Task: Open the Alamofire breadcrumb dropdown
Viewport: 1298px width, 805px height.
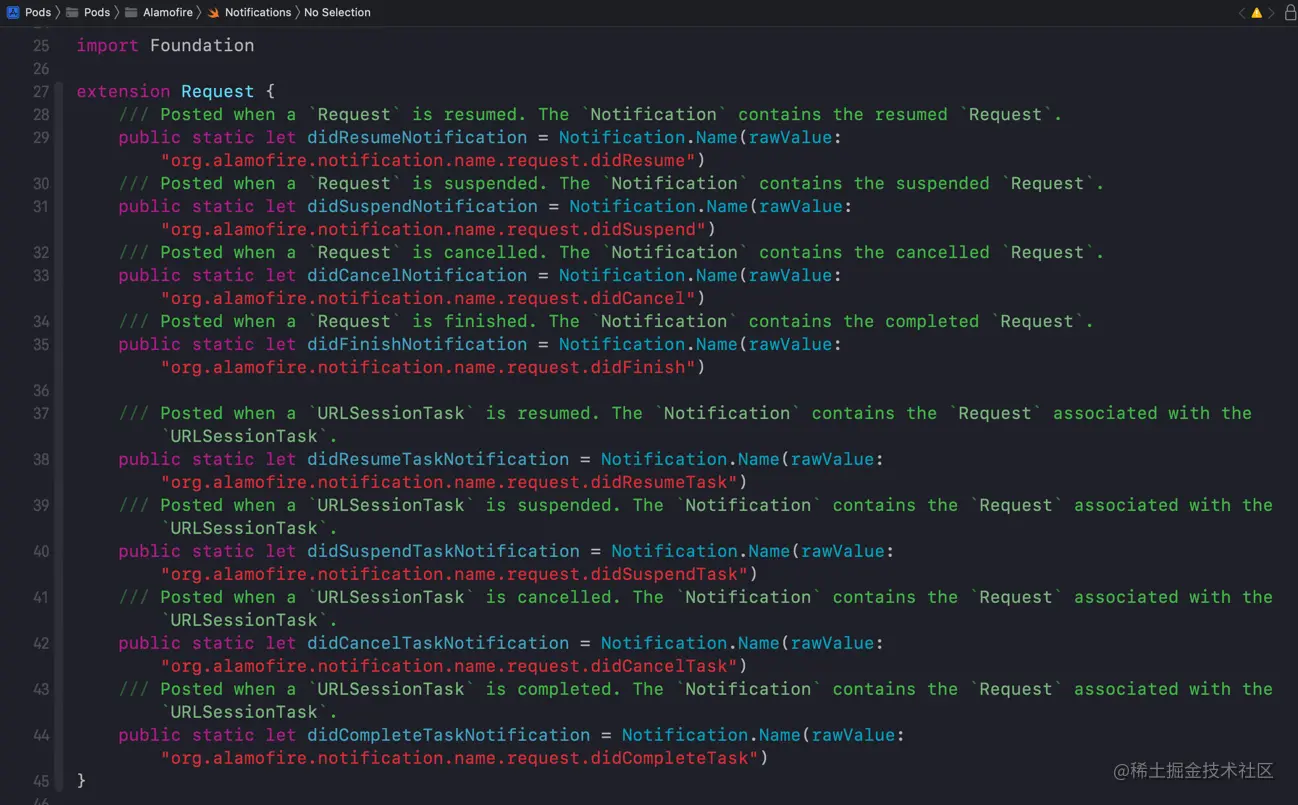Action: (x=166, y=12)
